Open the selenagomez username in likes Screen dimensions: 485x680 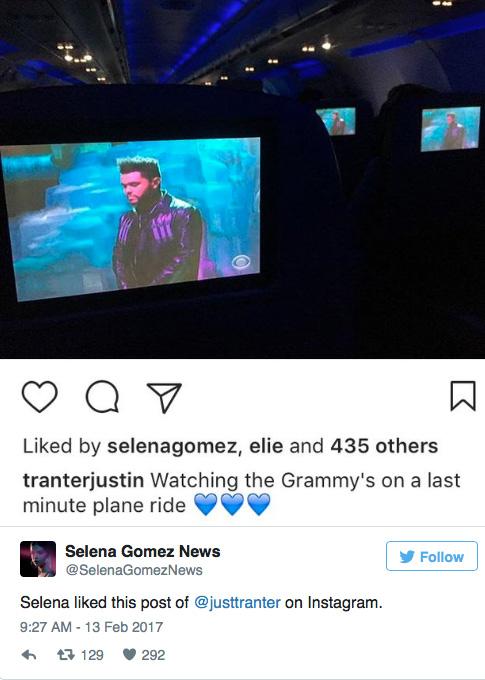pyautogui.click(x=174, y=447)
